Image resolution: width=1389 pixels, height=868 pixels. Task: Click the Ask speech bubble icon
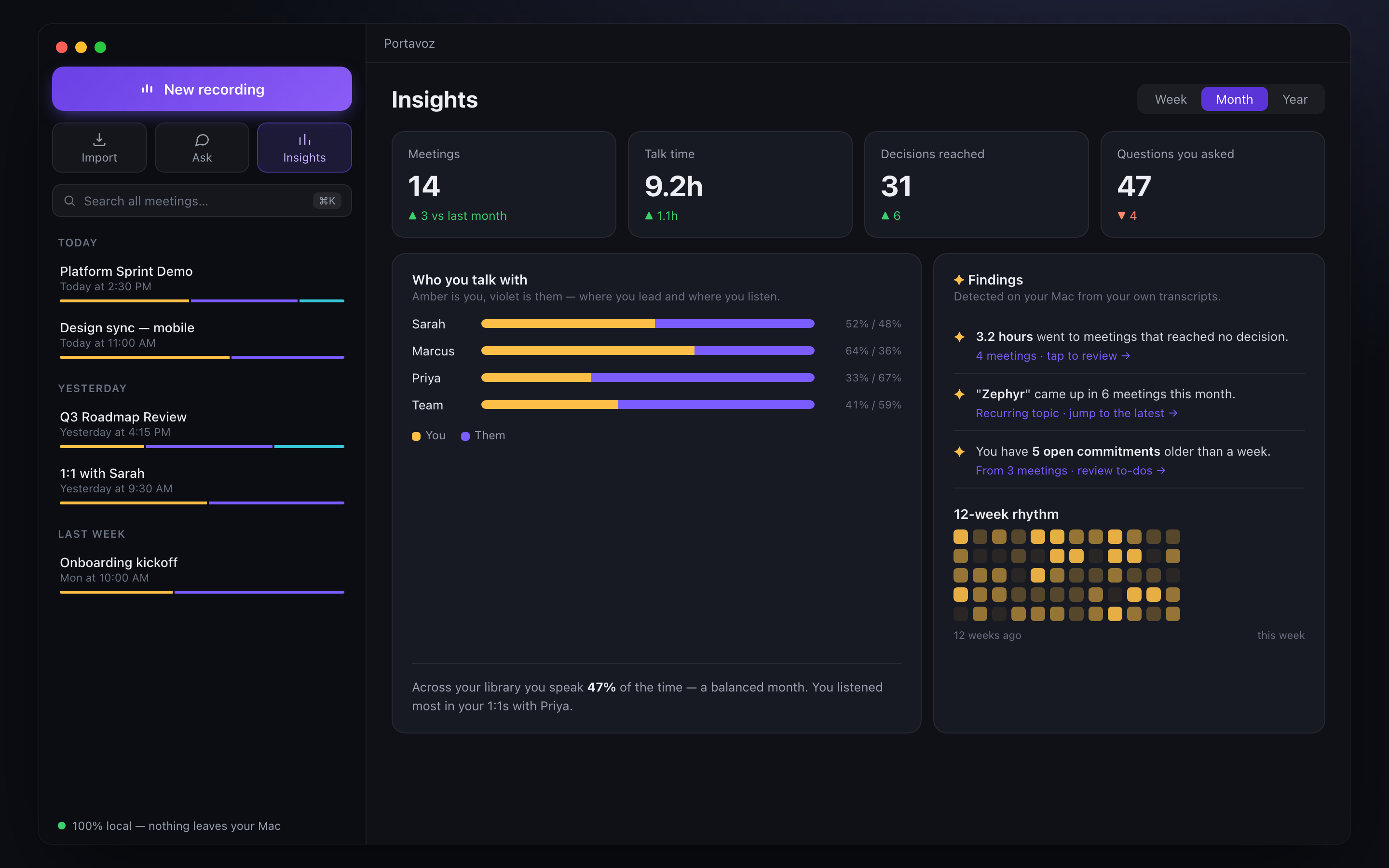click(x=202, y=139)
